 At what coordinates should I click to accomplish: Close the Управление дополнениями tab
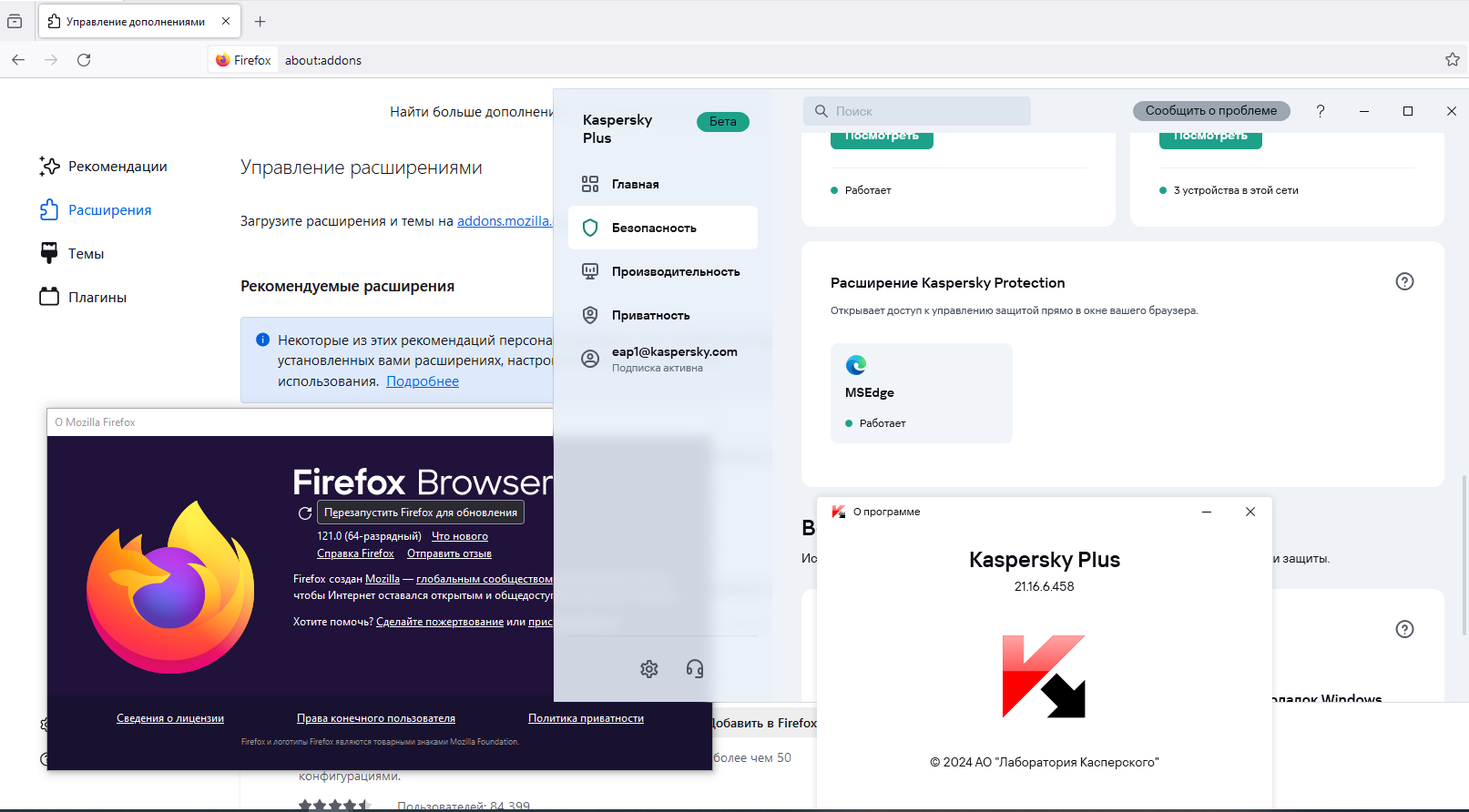[226, 21]
